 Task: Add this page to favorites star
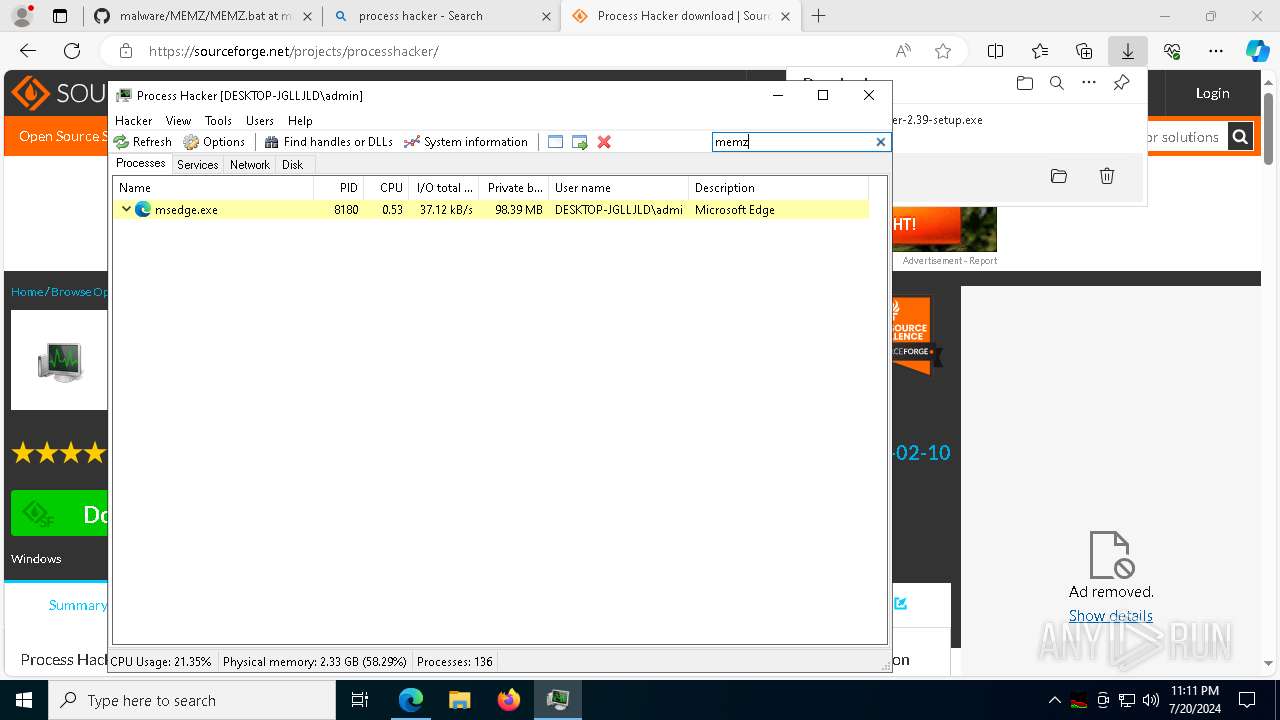pyautogui.click(x=942, y=51)
